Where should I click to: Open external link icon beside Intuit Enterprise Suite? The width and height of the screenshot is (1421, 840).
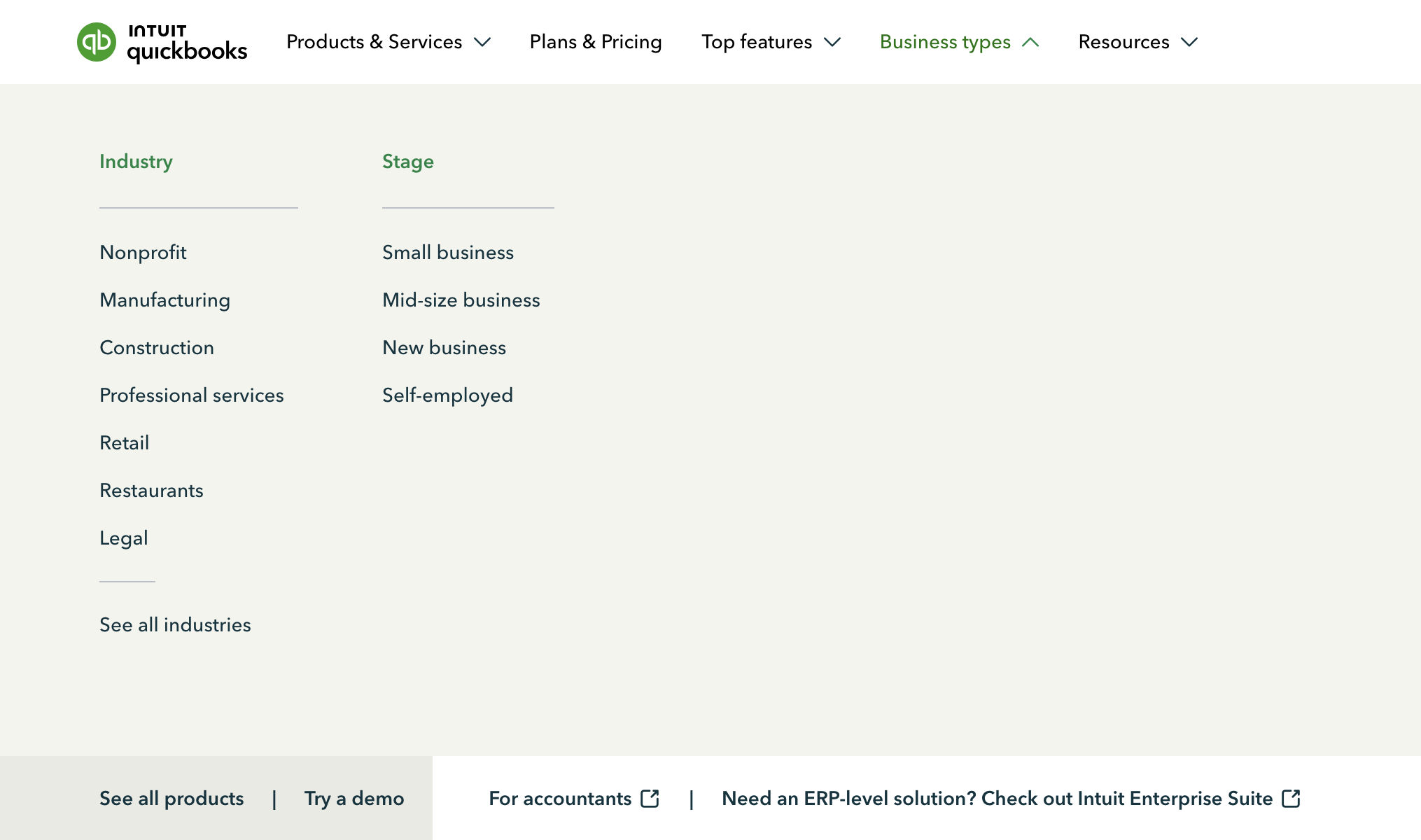pyautogui.click(x=1291, y=799)
